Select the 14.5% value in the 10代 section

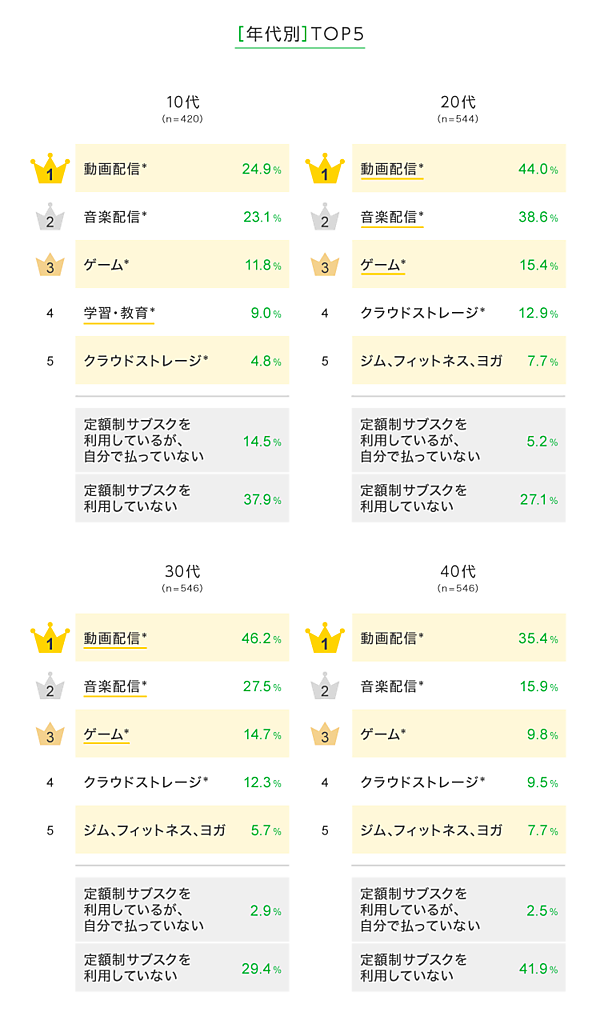(261, 441)
